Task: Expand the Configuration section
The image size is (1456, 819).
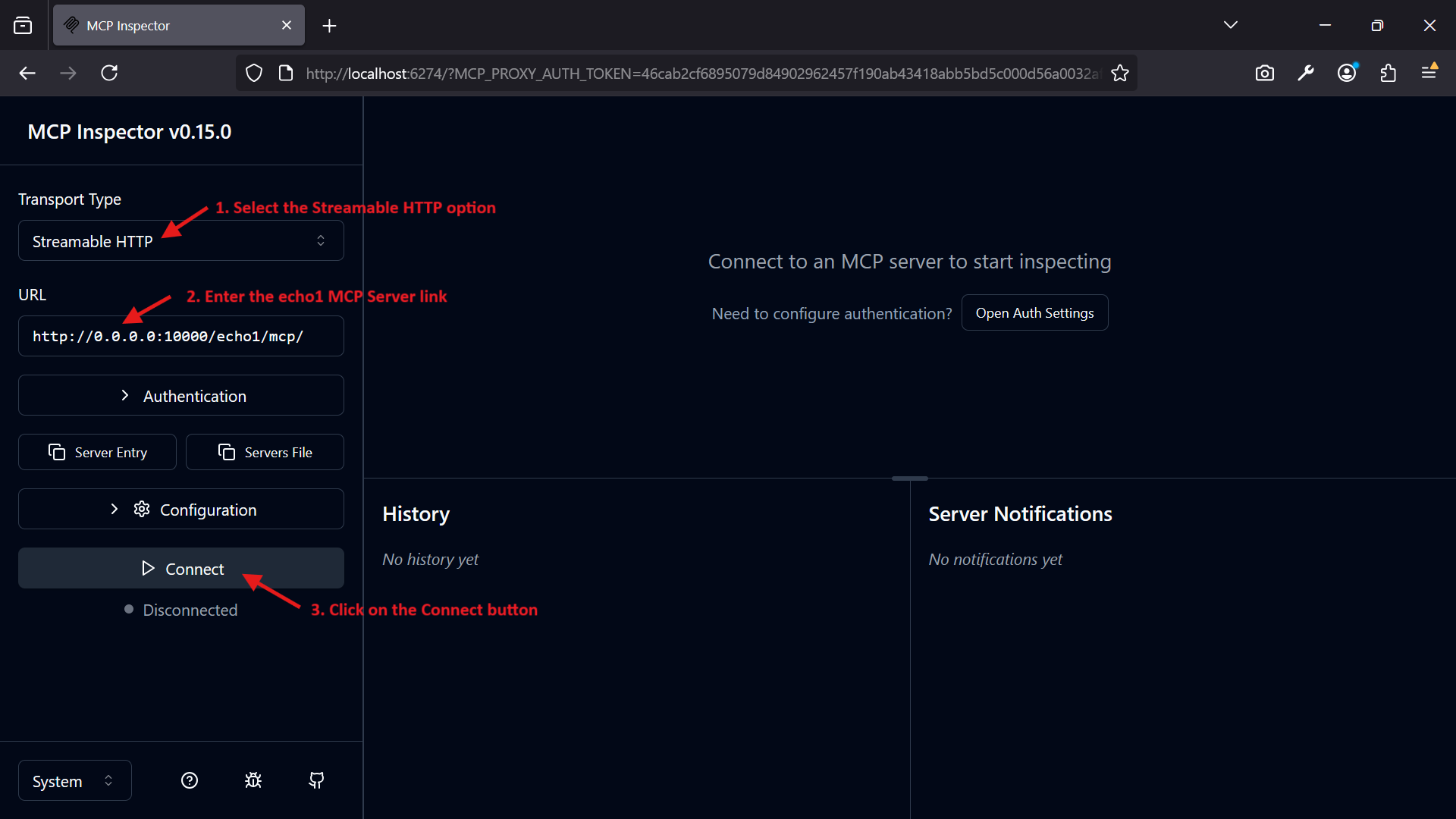Action: (181, 510)
